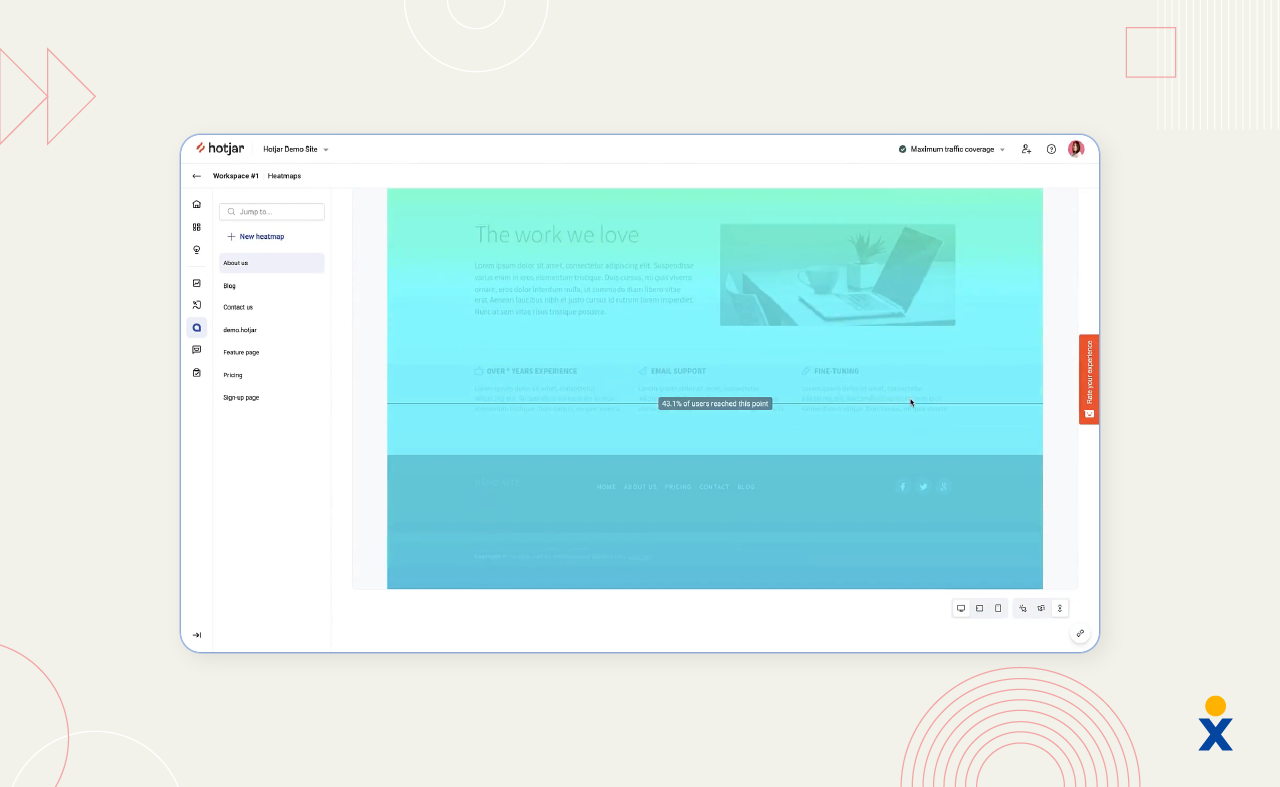The width and height of the screenshot is (1280, 787).
Task: Open the Surveys clipboard icon in sidebar
Action: click(197, 373)
